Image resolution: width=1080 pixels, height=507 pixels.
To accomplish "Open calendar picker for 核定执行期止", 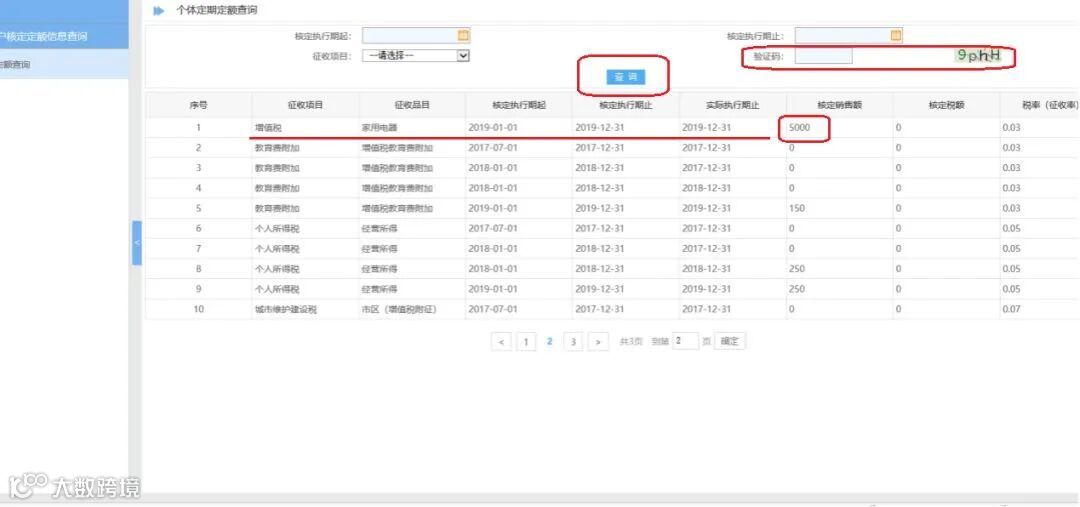I will click(895, 35).
